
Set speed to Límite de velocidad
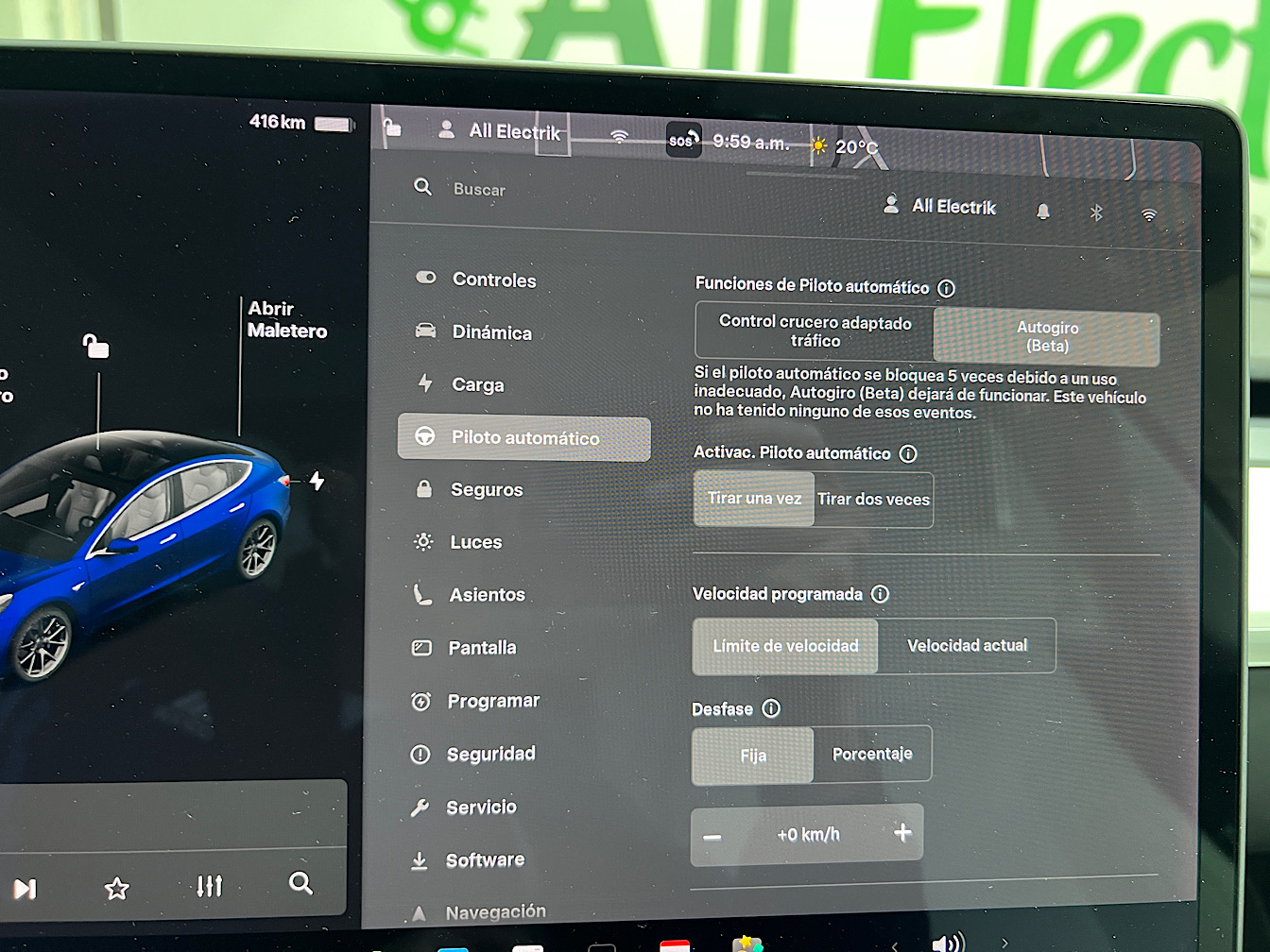[x=785, y=646]
